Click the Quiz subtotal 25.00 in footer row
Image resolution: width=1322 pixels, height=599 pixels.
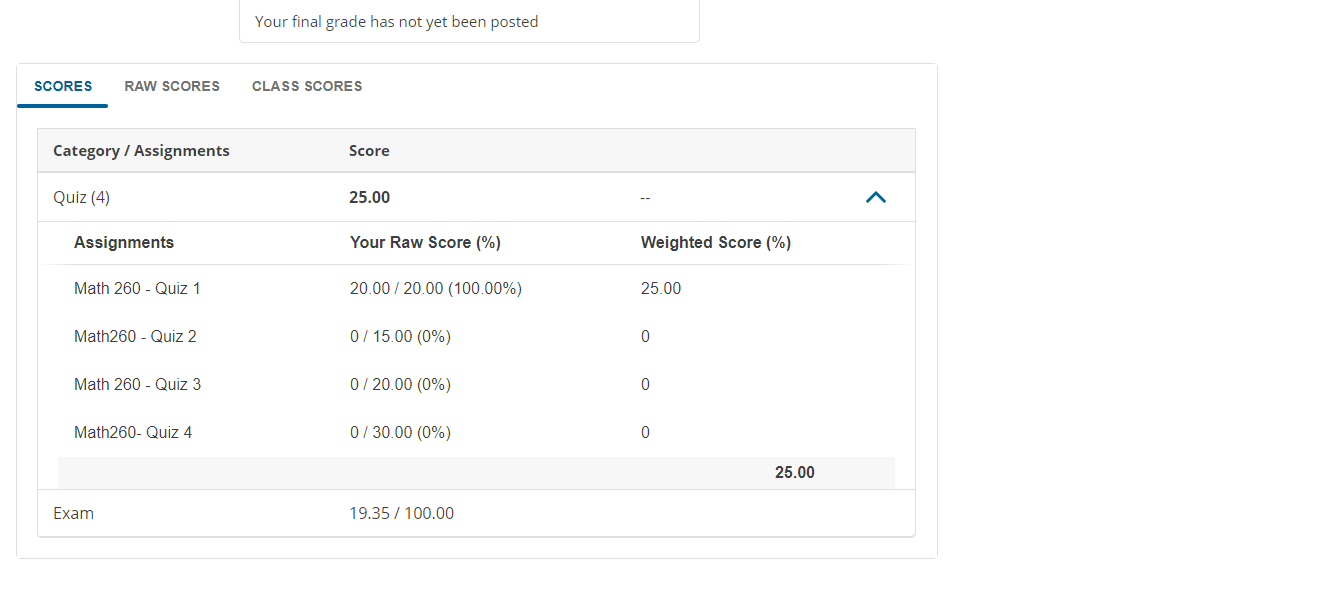794,473
